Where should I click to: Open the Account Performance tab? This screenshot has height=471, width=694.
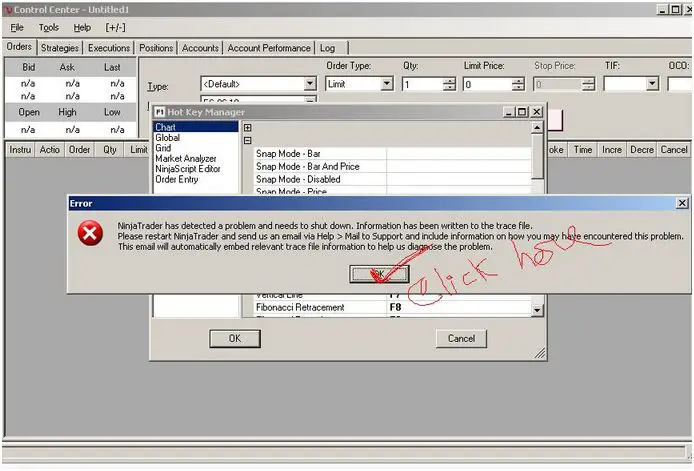[x=269, y=48]
